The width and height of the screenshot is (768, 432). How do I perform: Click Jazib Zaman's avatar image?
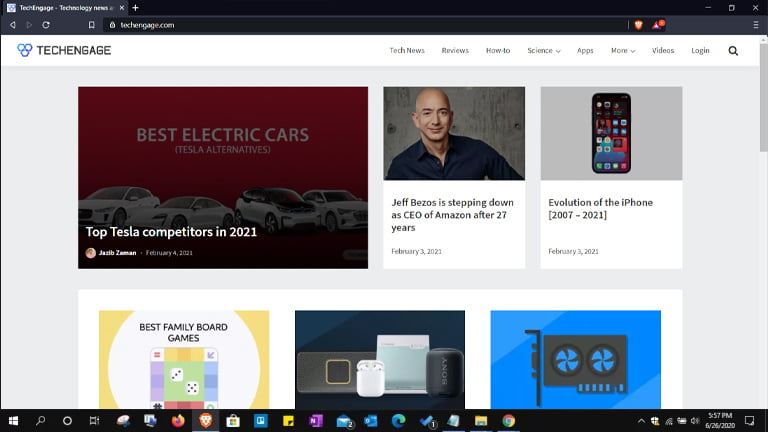coord(91,253)
